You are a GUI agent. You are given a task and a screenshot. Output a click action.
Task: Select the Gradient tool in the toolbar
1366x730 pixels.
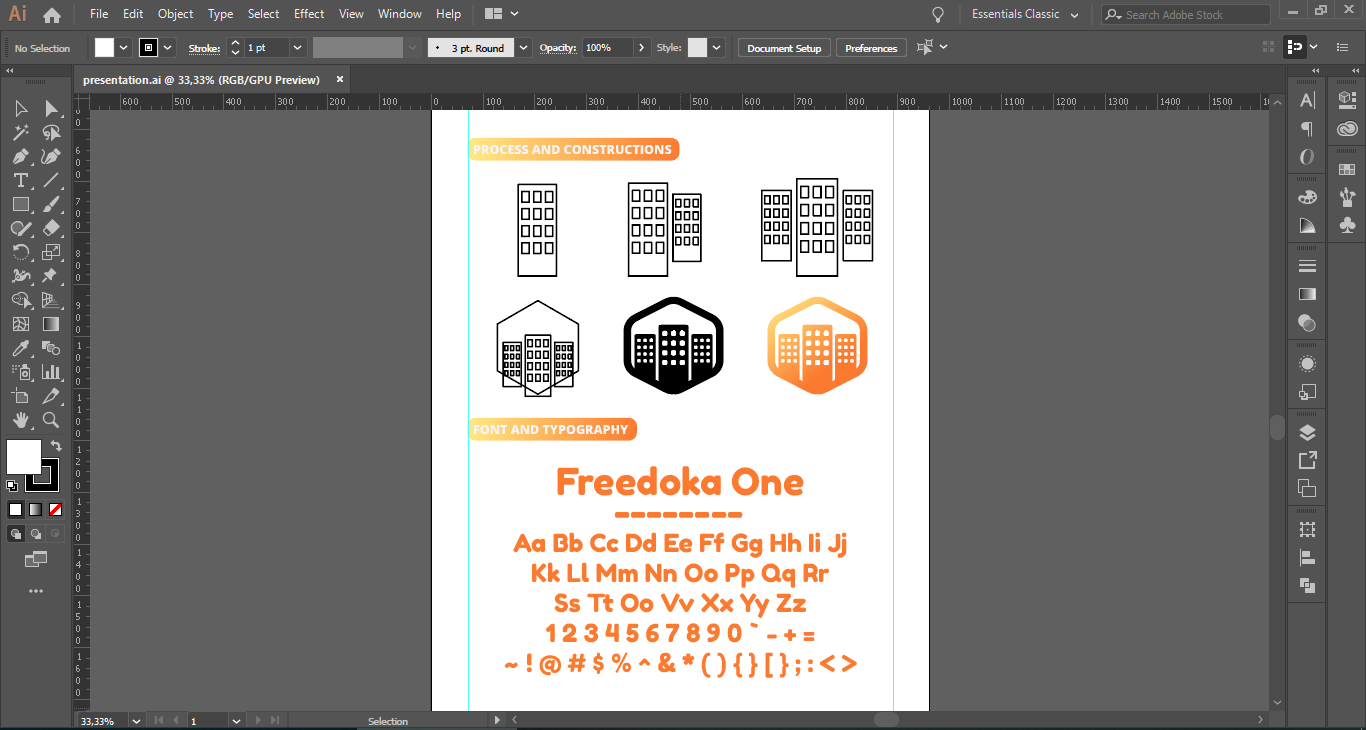point(51,324)
